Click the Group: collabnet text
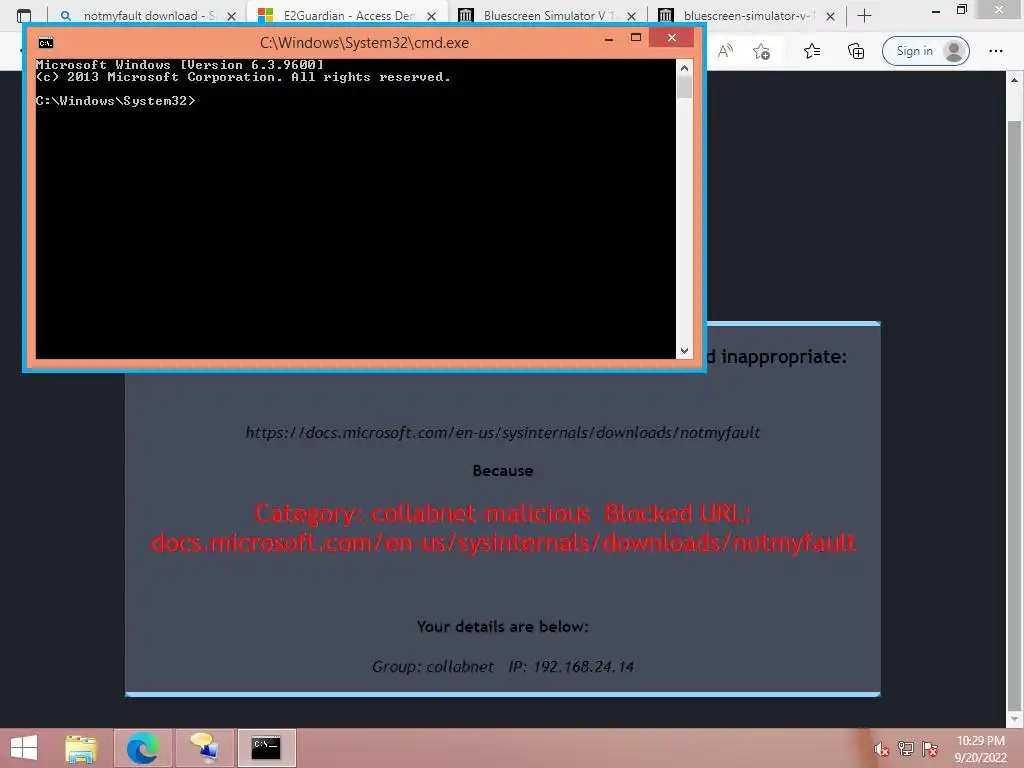1024x768 pixels. click(433, 667)
